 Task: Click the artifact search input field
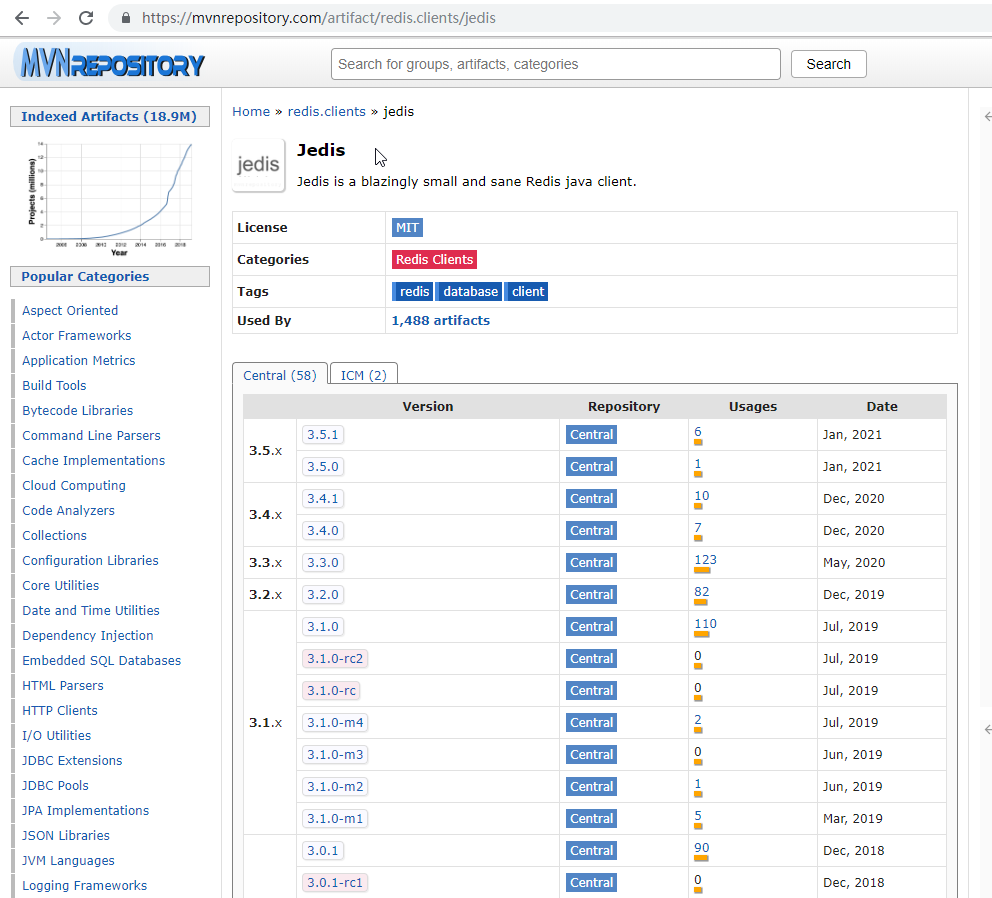[x=555, y=63]
